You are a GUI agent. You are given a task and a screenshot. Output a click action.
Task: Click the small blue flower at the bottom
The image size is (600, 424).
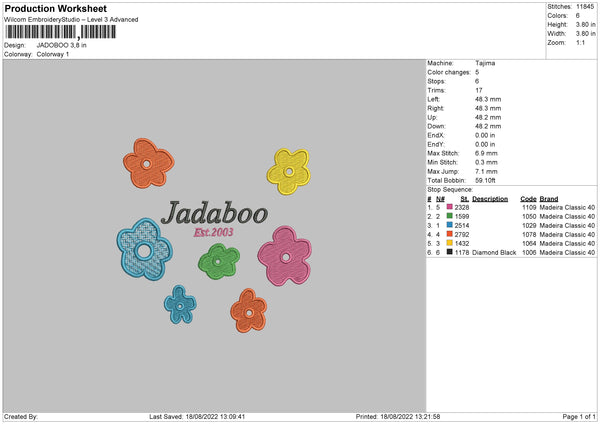[180, 305]
